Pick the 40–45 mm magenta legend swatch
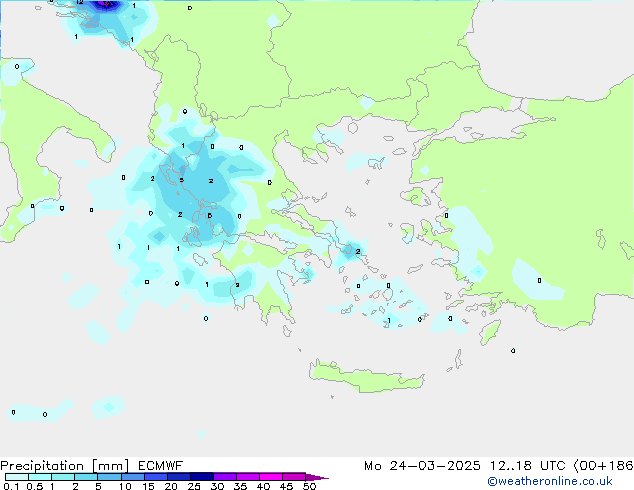The height and width of the screenshot is (490, 634). (271, 477)
